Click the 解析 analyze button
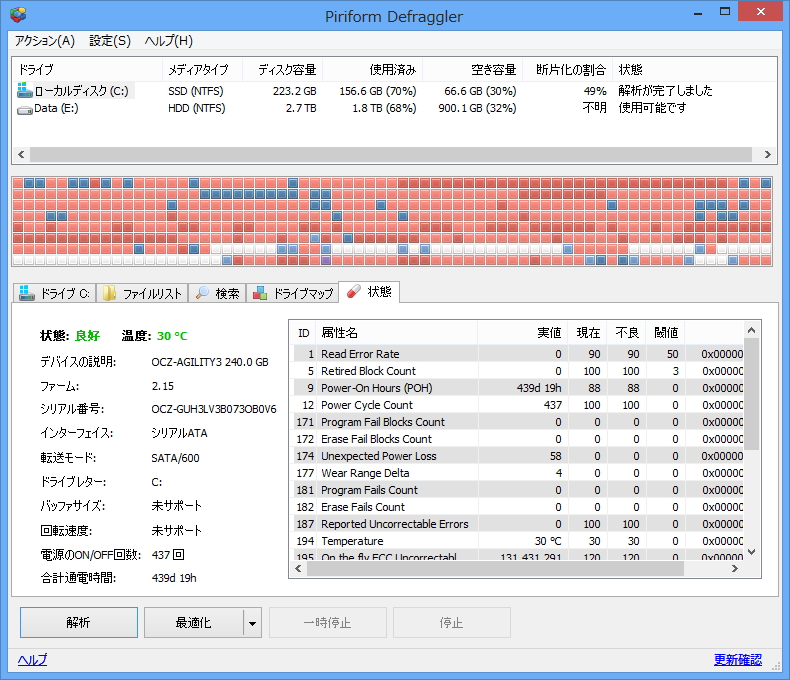 pos(79,623)
